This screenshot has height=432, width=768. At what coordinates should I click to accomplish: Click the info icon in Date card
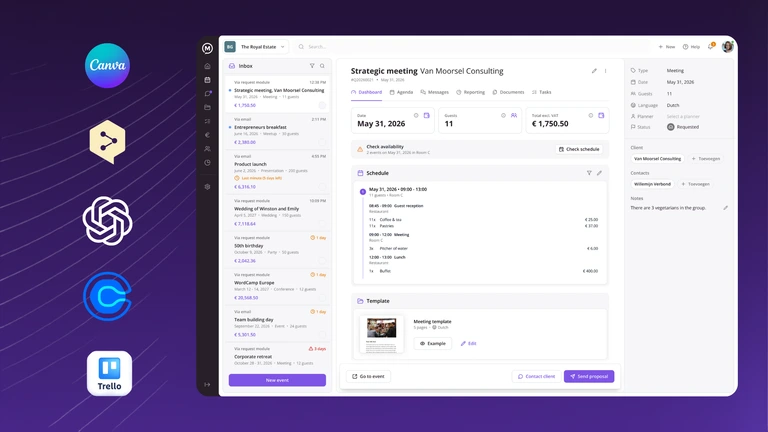tap(416, 116)
